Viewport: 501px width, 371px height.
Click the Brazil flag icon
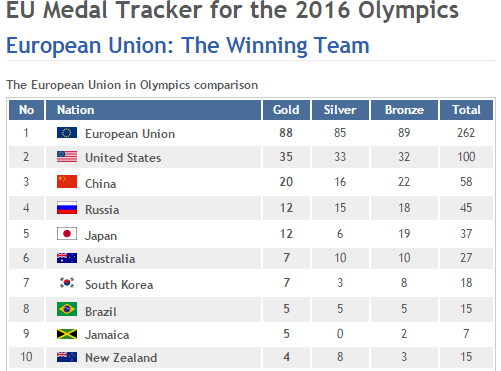(x=67, y=309)
